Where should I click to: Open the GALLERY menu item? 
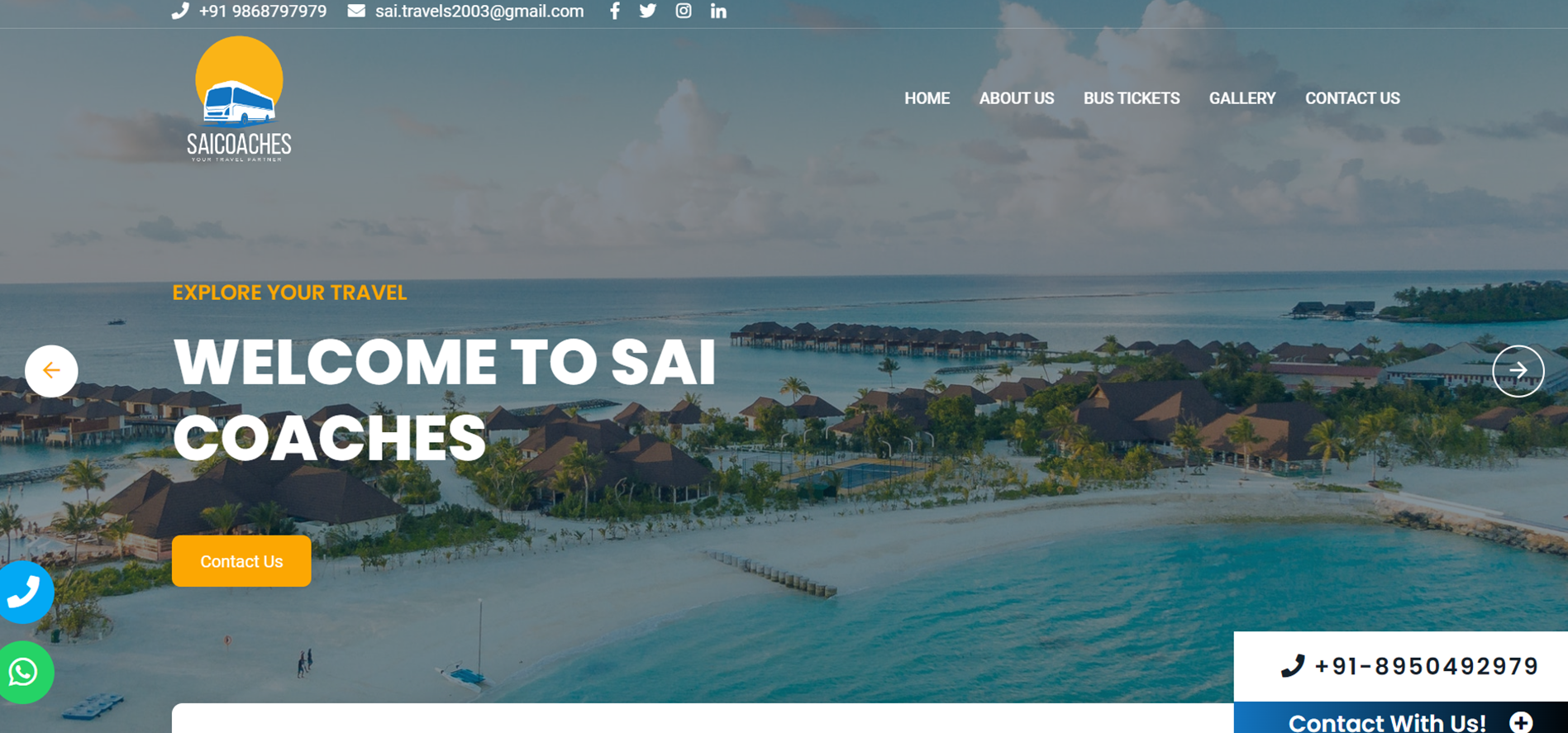click(1242, 98)
